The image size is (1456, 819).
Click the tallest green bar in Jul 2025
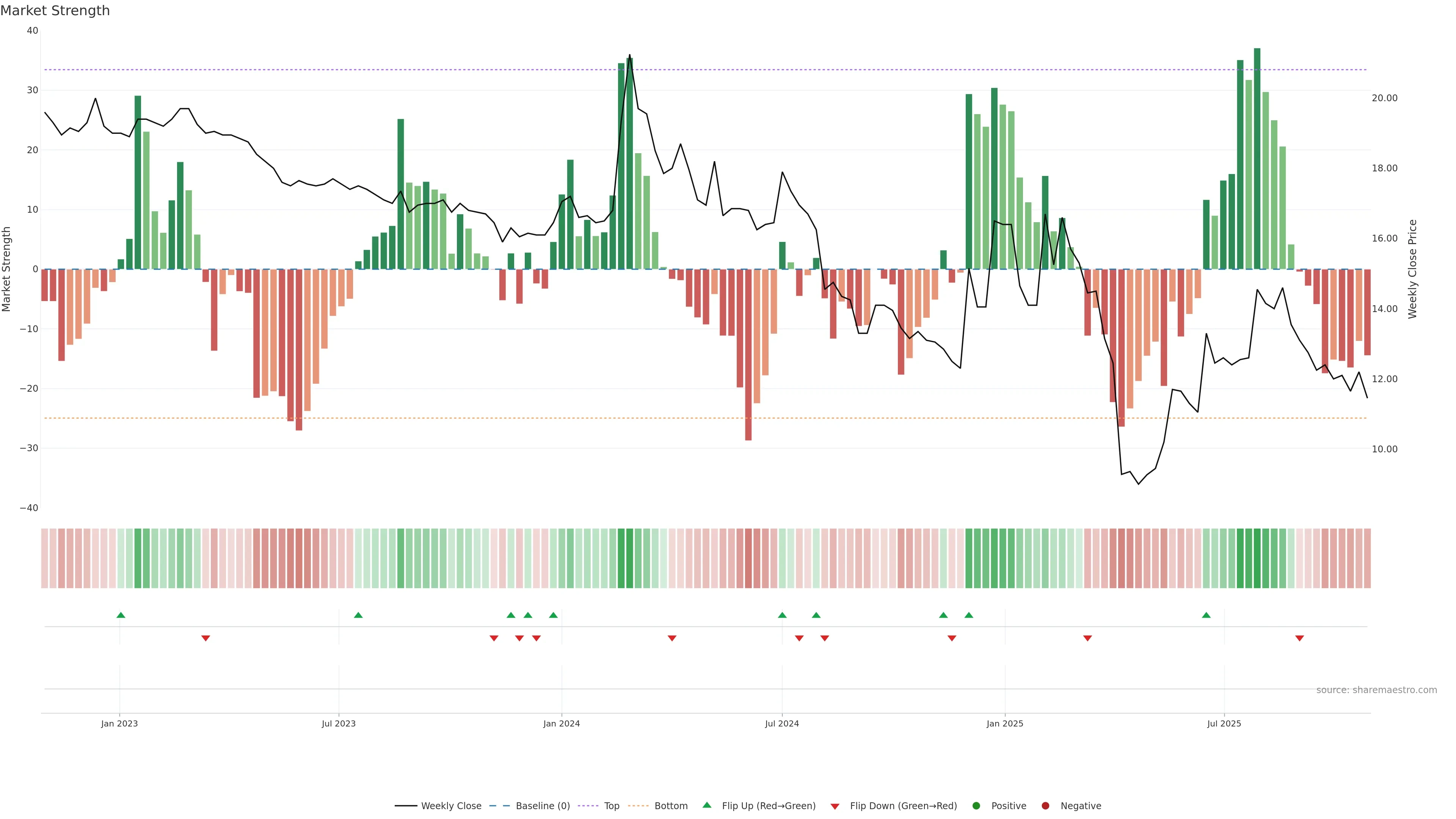click(1257, 158)
